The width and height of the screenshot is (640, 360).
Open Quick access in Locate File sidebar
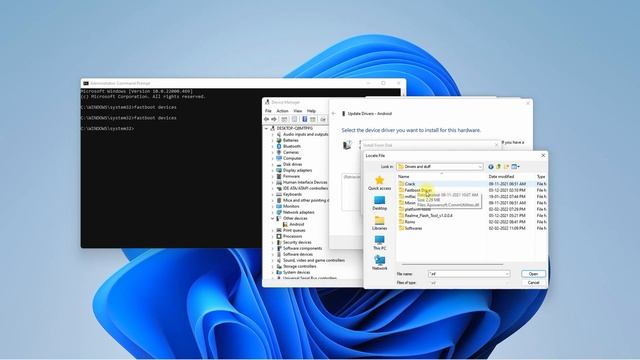click(x=379, y=183)
